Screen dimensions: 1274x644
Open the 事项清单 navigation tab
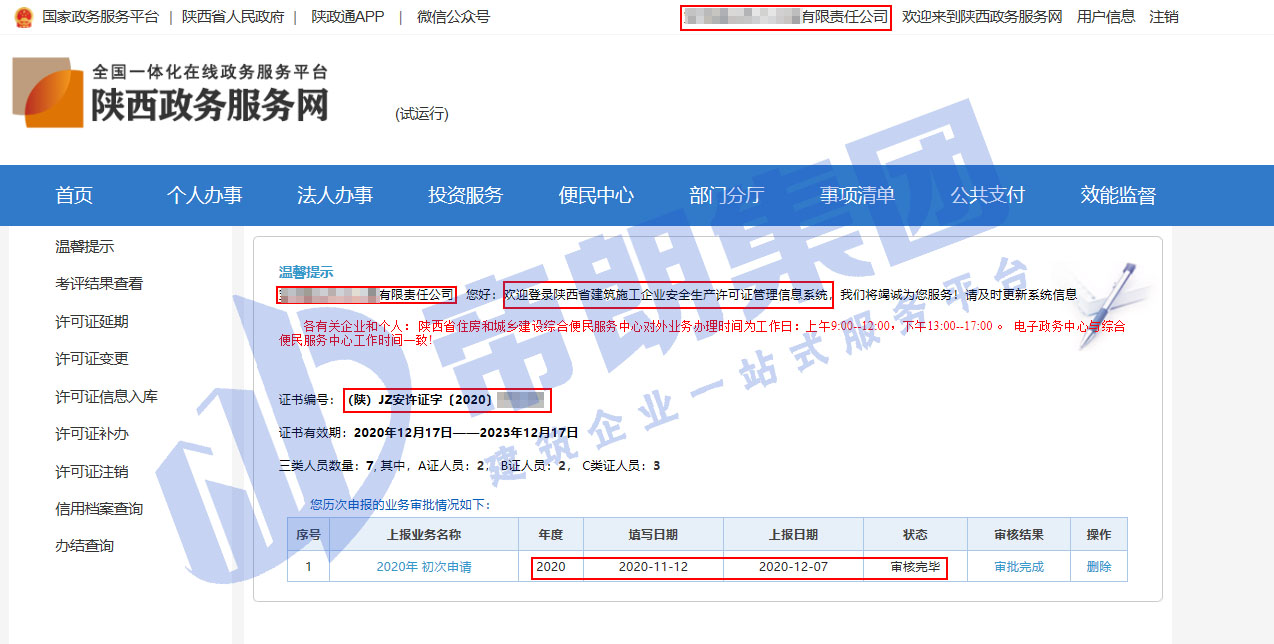pyautogui.click(x=857, y=195)
